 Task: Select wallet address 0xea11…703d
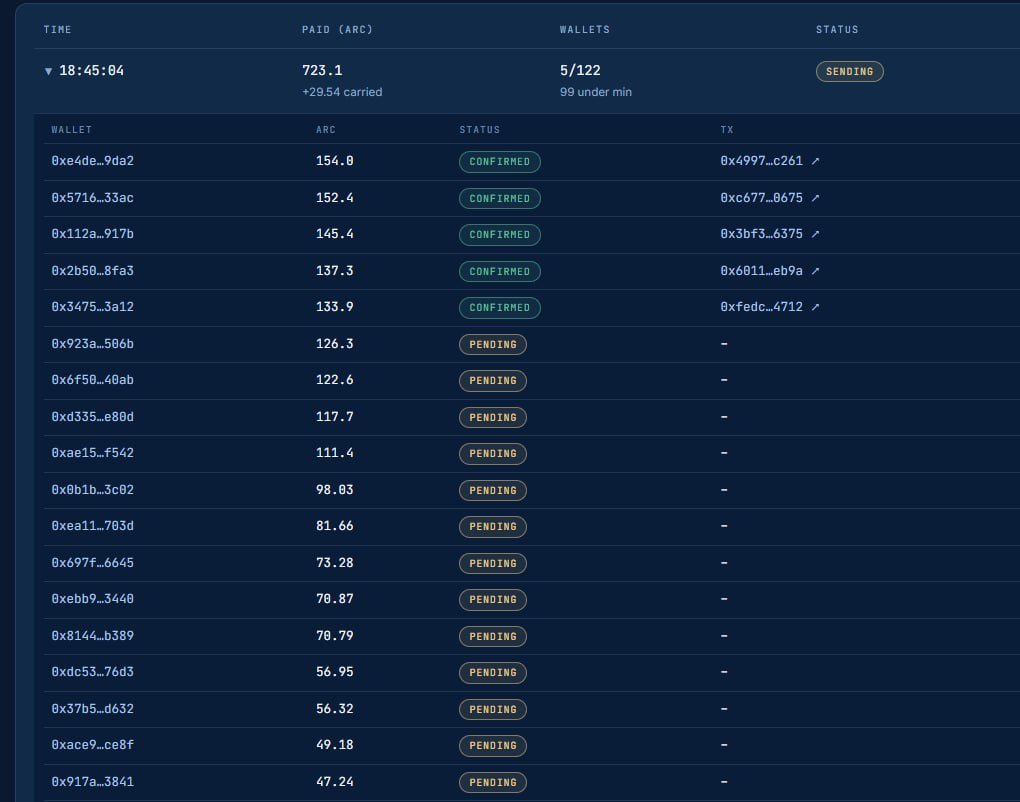[92, 526]
